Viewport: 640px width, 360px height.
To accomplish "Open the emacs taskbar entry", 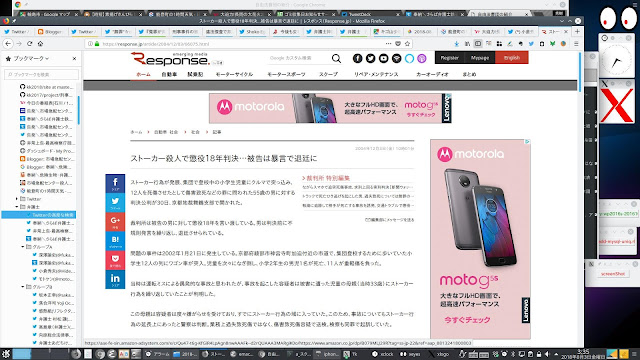I will tap(242, 354).
